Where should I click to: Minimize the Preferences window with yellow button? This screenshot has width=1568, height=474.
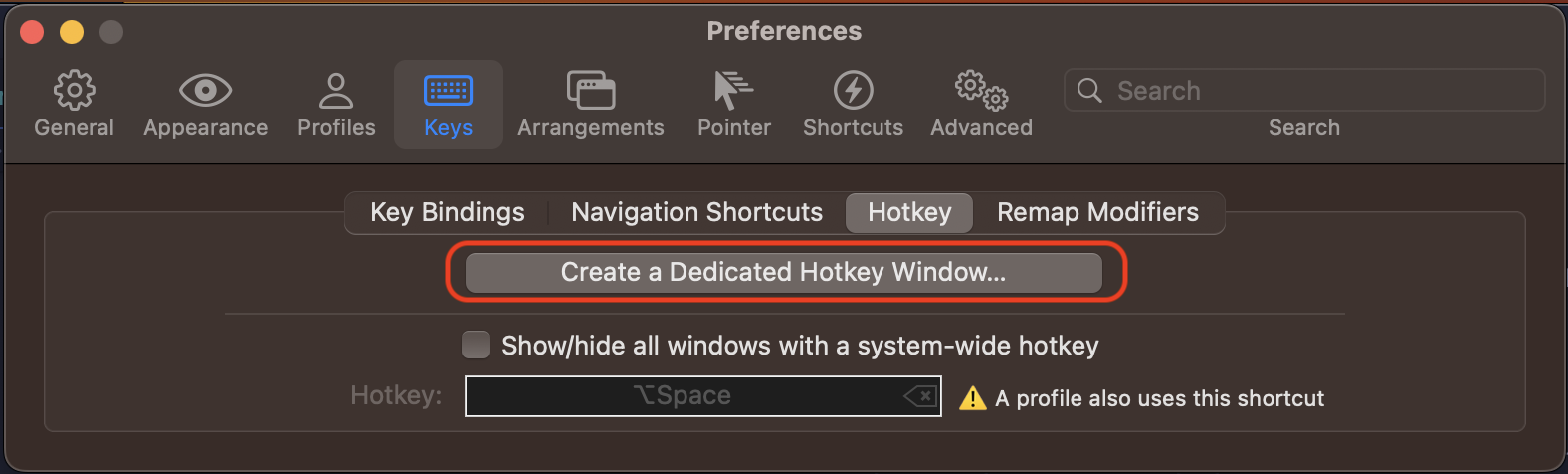[72, 32]
